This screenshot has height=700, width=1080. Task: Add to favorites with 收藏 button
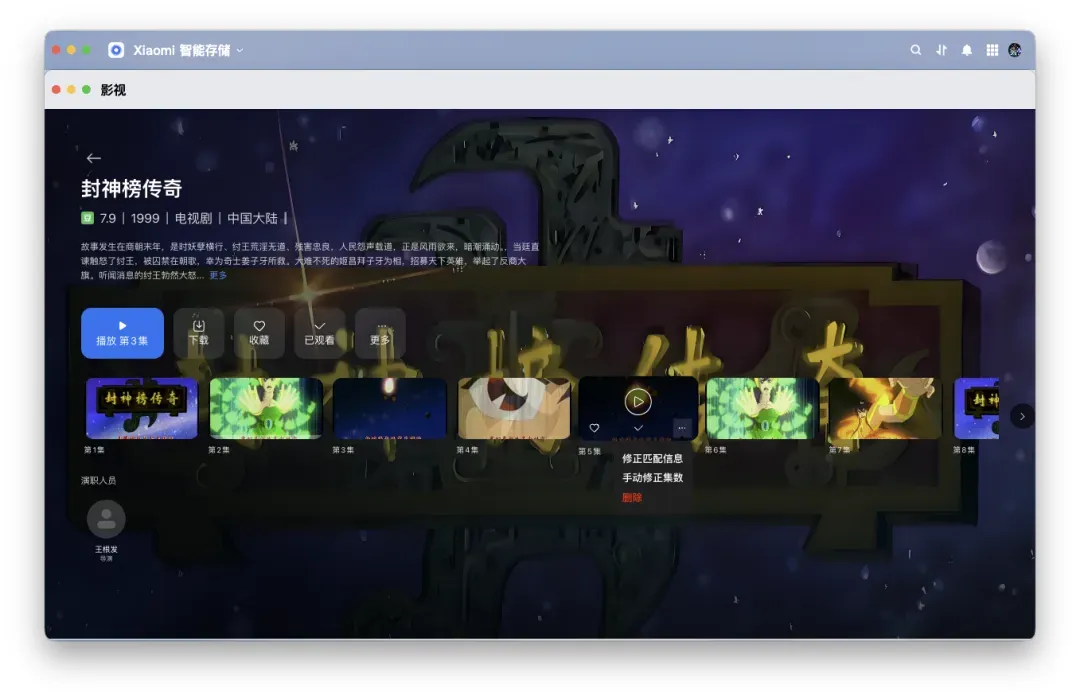coord(259,333)
